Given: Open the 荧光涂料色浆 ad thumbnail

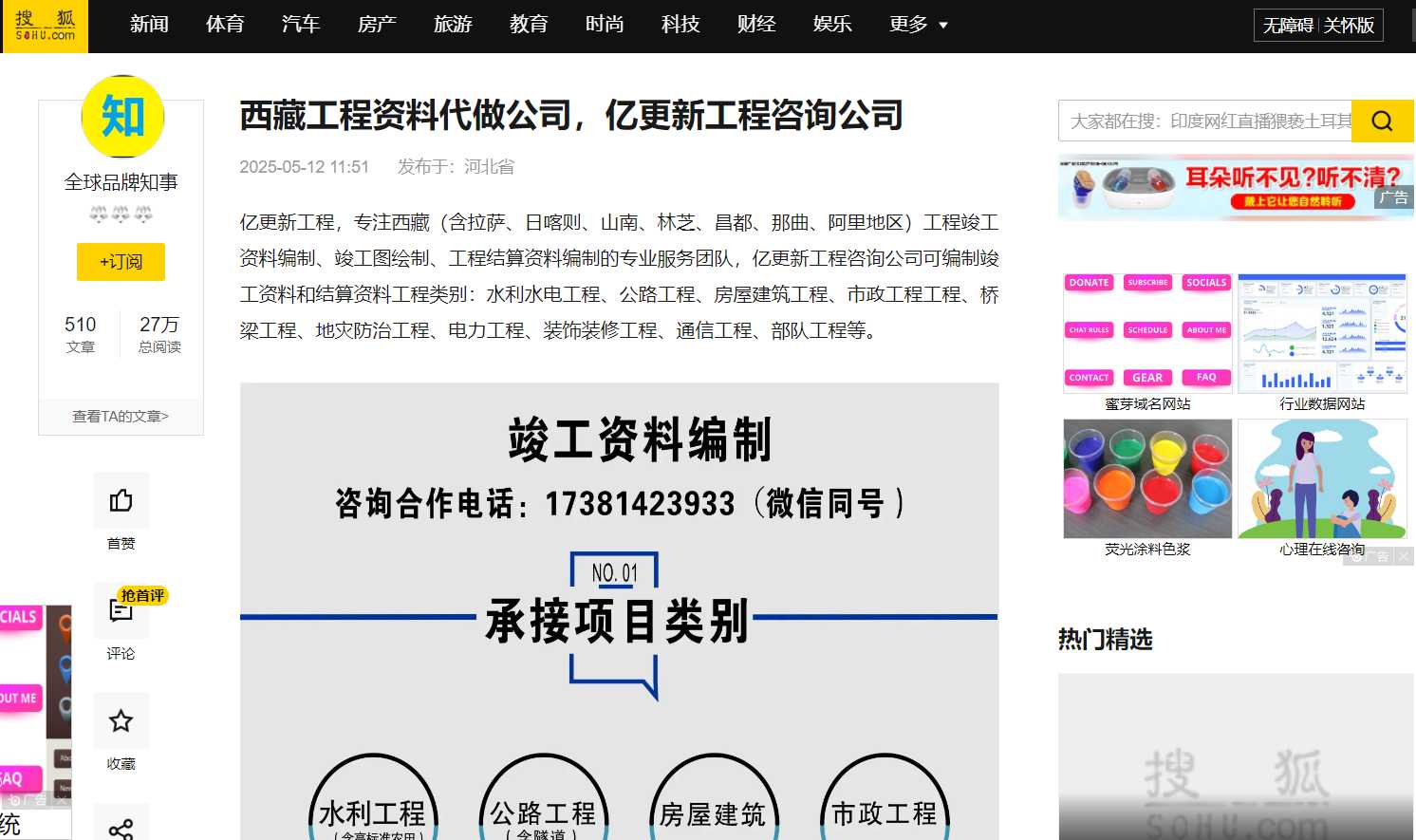Looking at the screenshot, I should click(1147, 479).
